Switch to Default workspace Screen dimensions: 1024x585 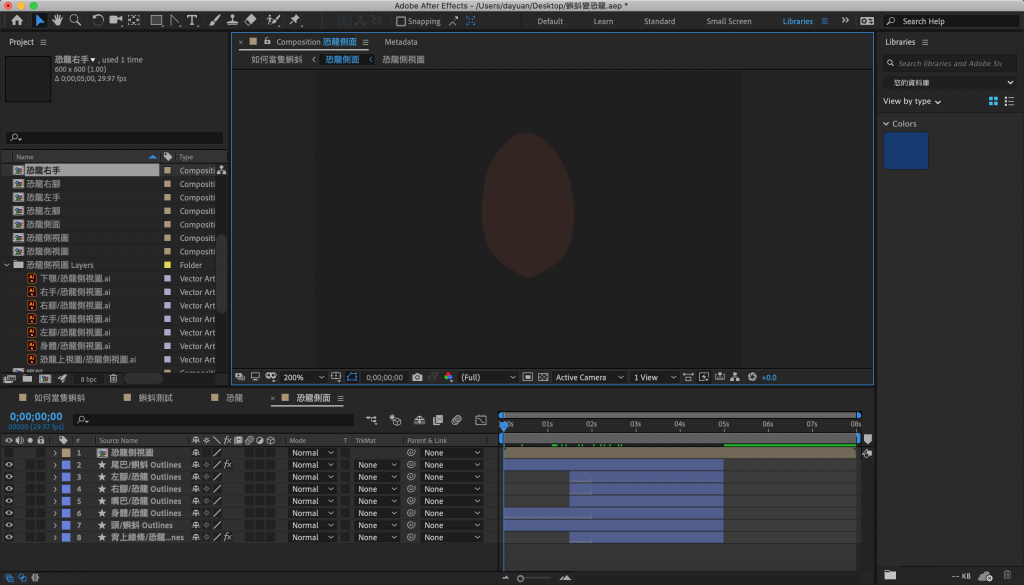[550, 21]
